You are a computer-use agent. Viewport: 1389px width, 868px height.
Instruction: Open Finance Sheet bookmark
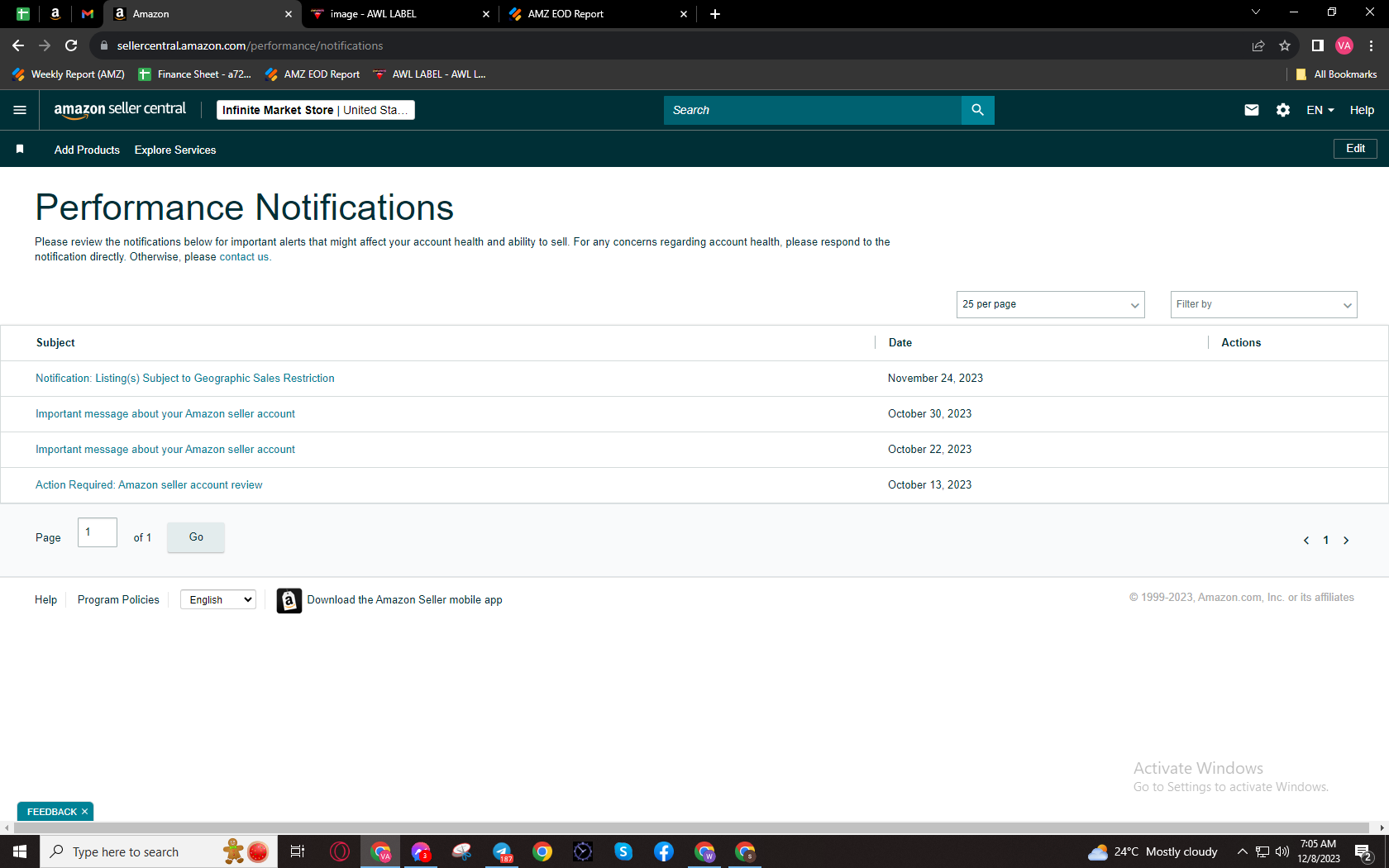point(195,74)
